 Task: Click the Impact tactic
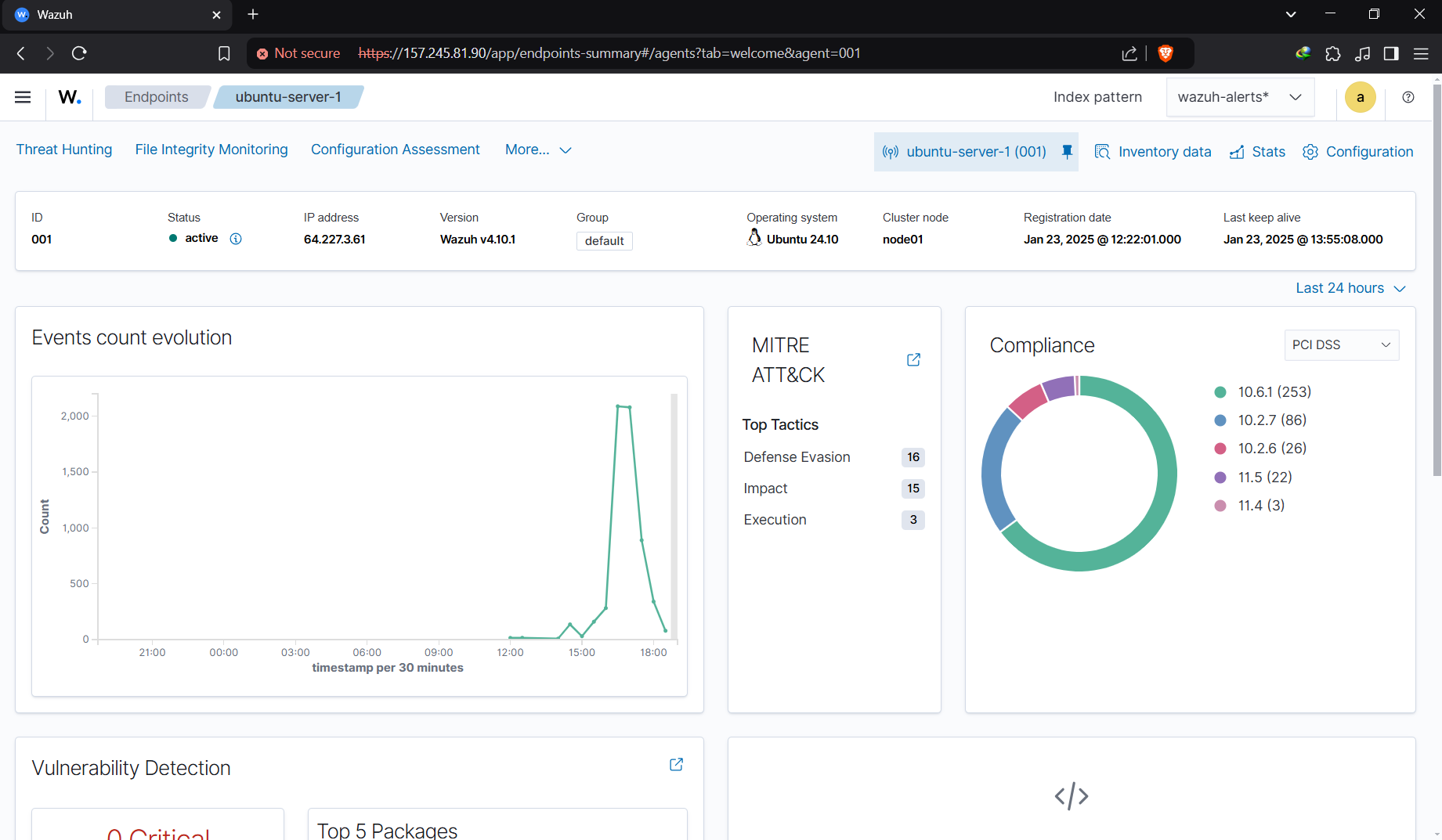[x=765, y=488]
